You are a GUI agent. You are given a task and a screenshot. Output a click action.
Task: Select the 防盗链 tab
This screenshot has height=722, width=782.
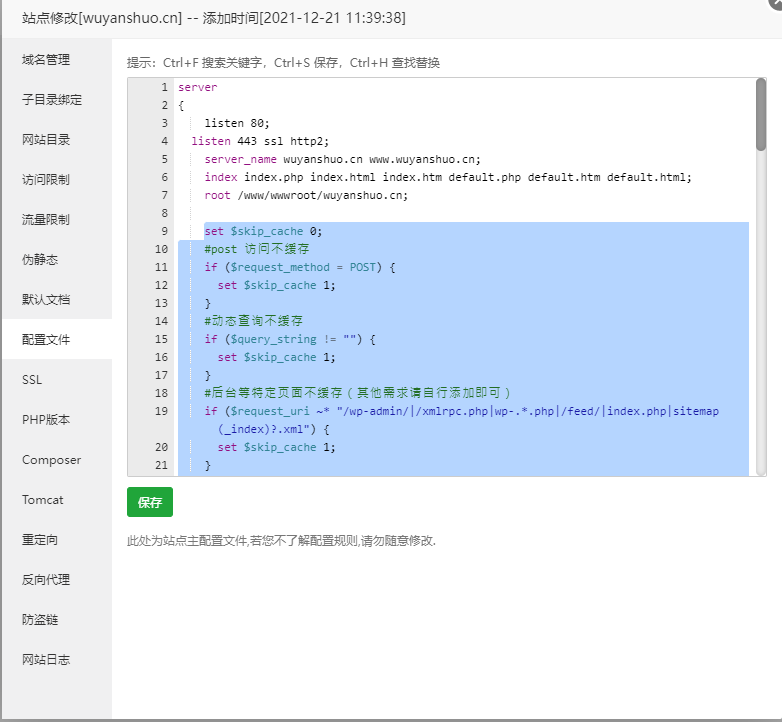(57, 619)
